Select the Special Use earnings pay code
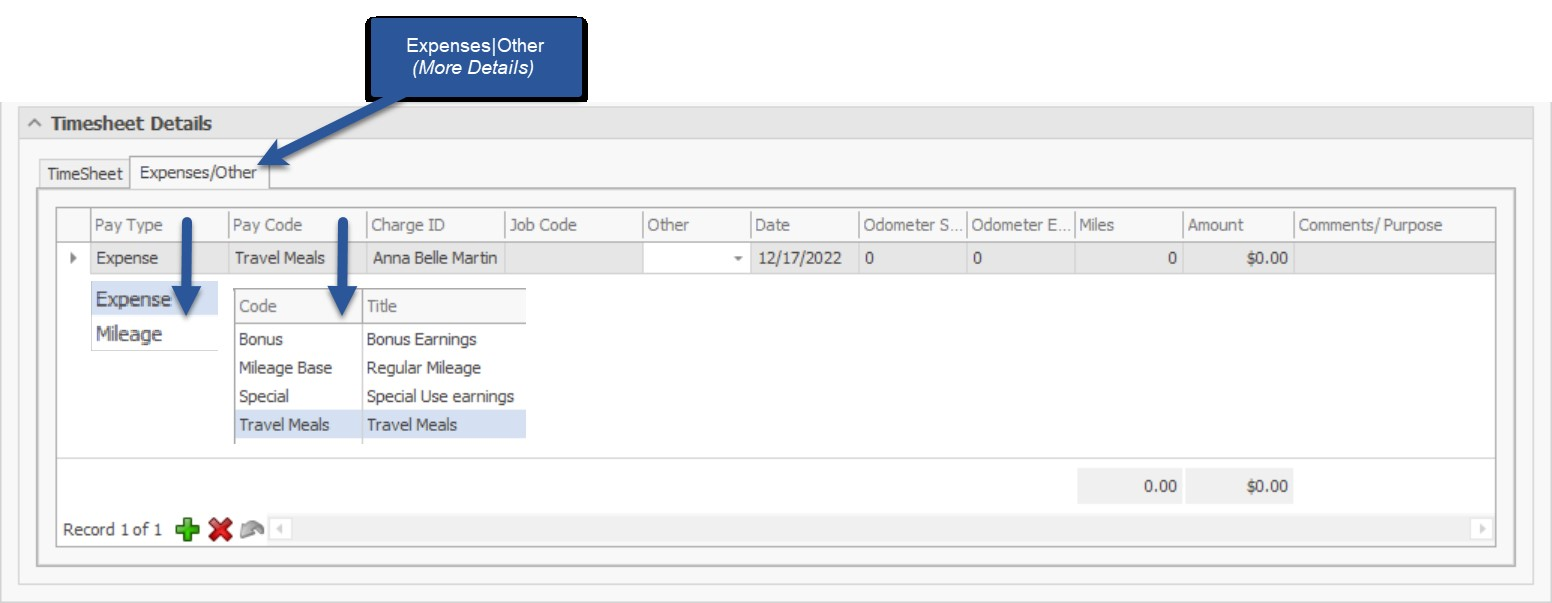This screenshot has width=1552, height=603. click(x=440, y=396)
